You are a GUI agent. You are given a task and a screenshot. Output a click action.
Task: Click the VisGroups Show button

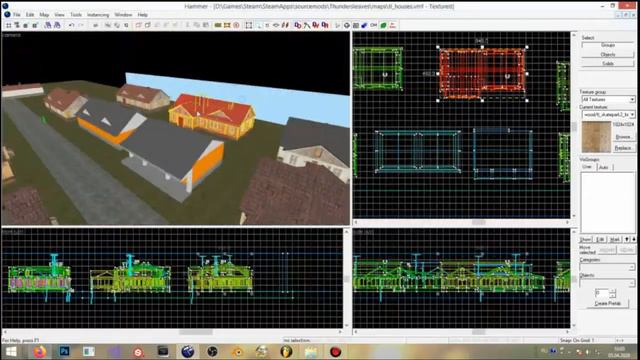point(586,239)
